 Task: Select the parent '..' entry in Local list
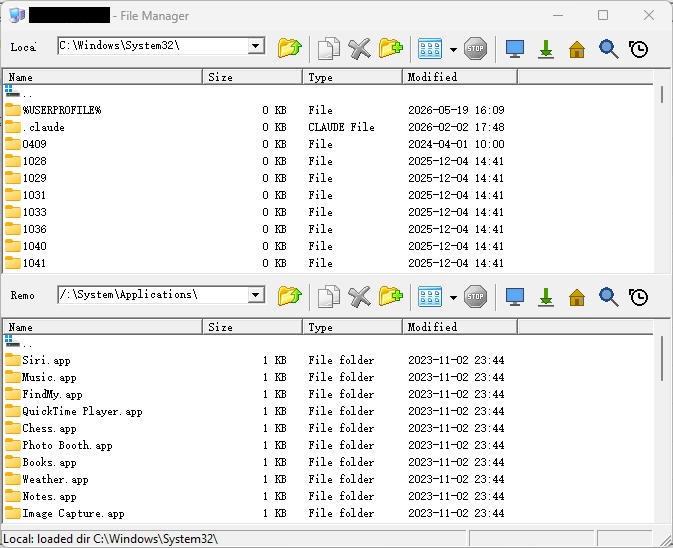(19, 93)
